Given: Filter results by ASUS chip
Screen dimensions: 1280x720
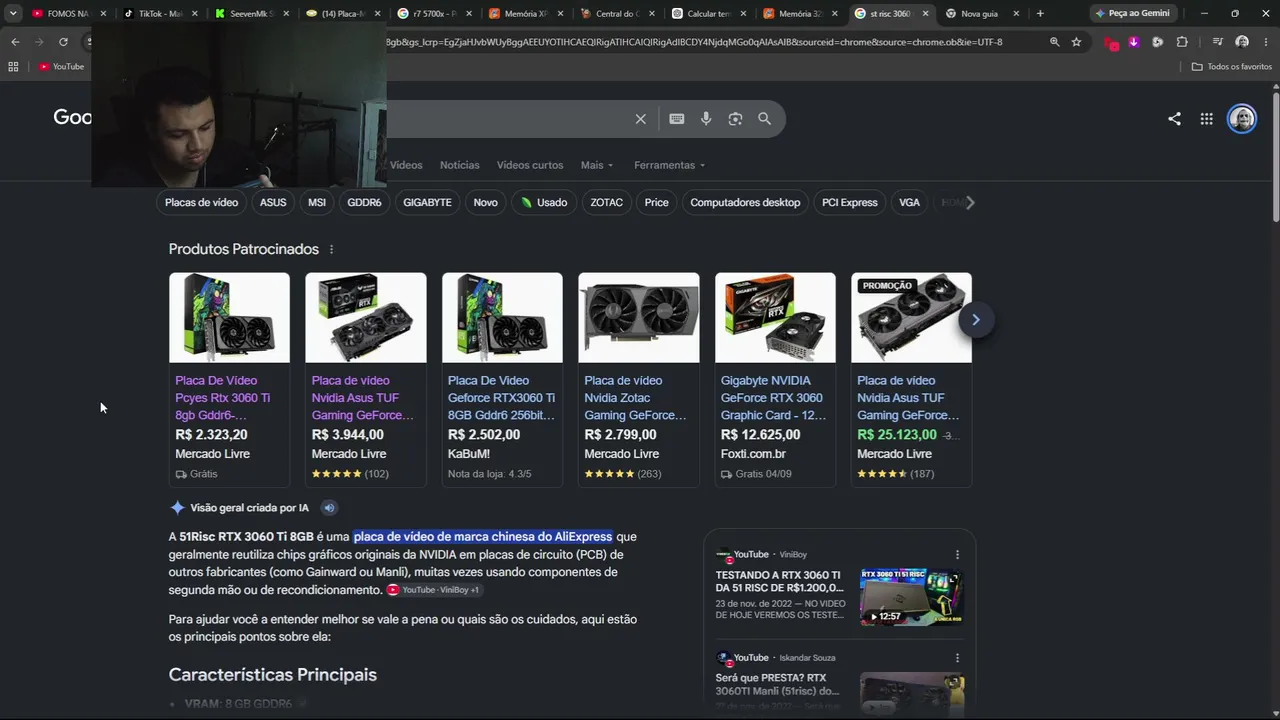Looking at the screenshot, I should [x=273, y=203].
